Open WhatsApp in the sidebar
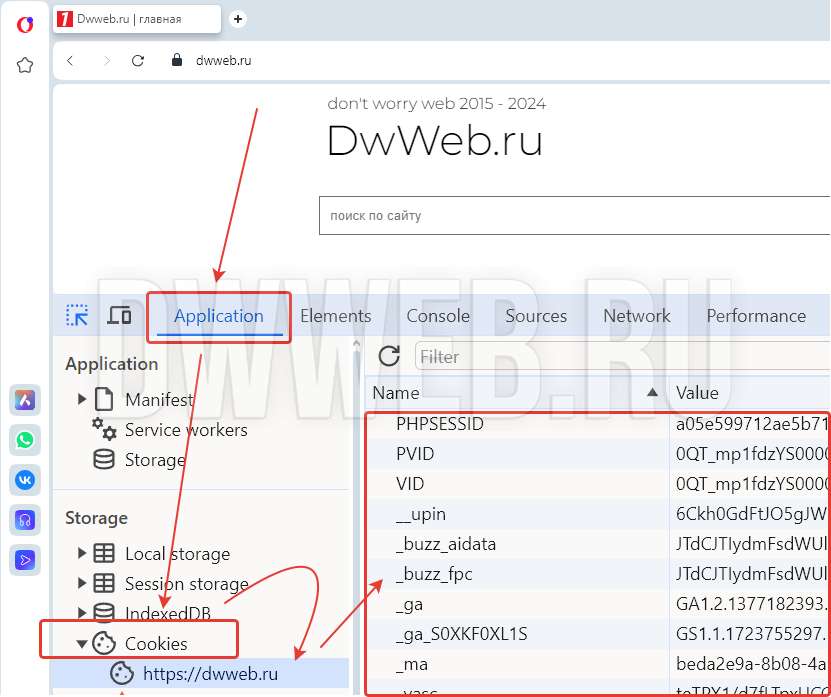 coord(25,440)
